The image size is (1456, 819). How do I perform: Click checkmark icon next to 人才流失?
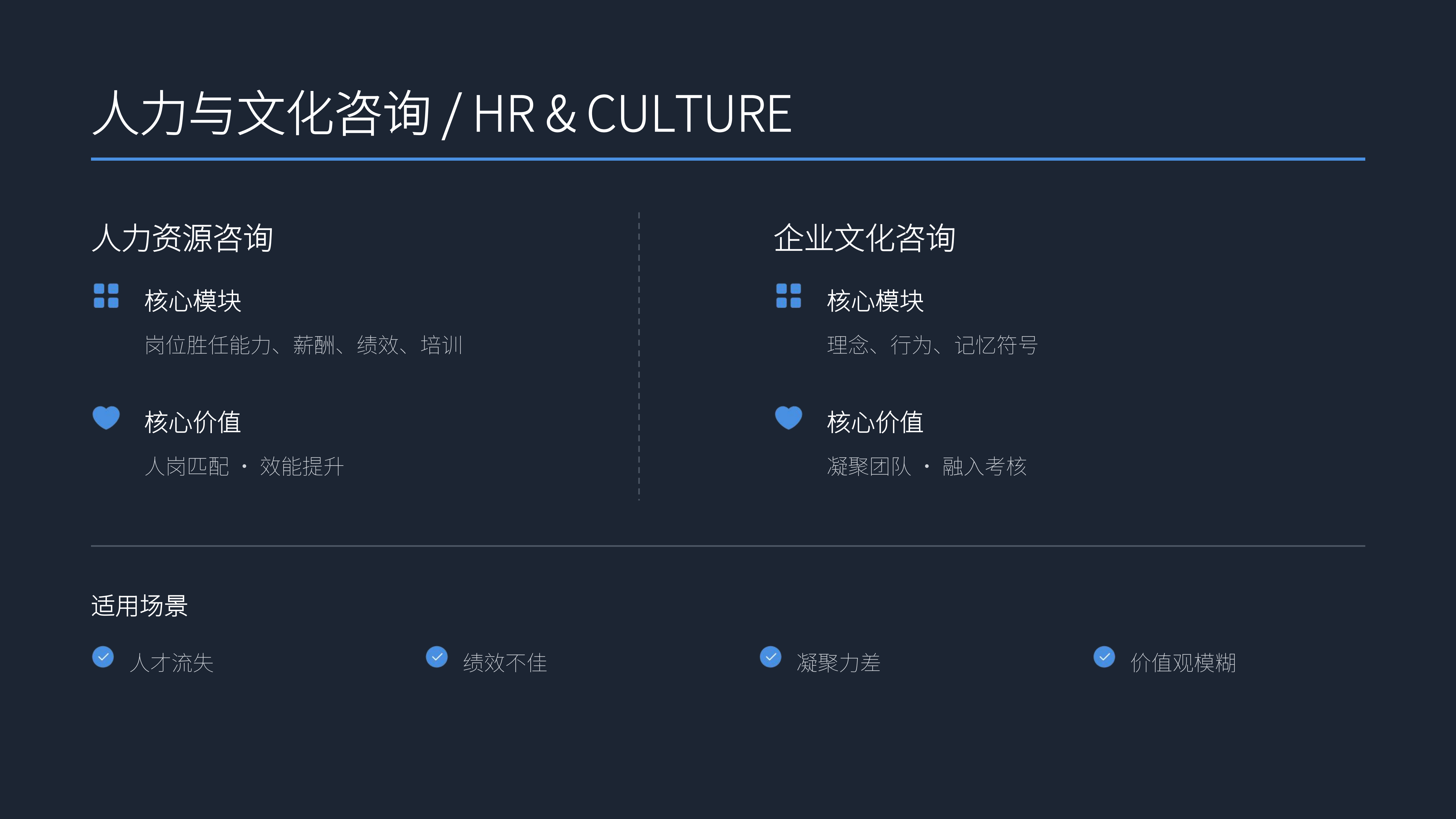[x=103, y=657]
